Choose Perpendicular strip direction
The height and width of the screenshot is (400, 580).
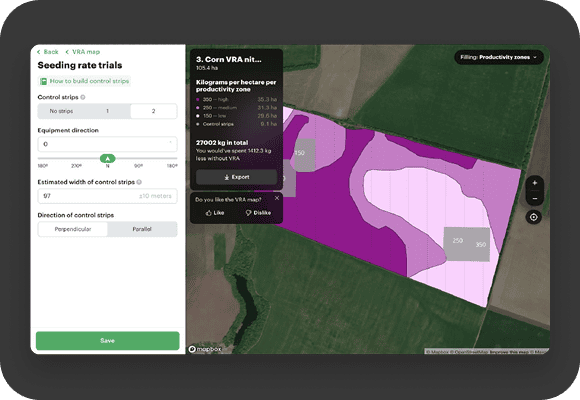click(x=73, y=229)
